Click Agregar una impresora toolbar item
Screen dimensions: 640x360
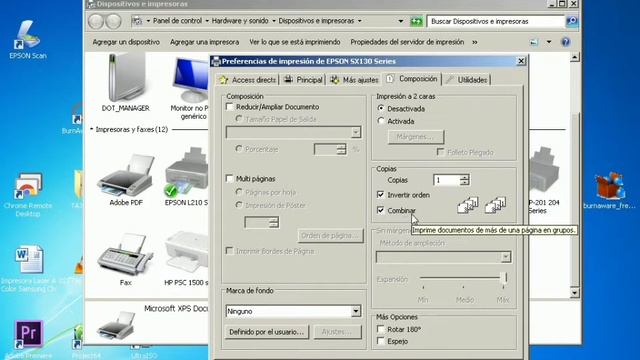tap(204, 42)
